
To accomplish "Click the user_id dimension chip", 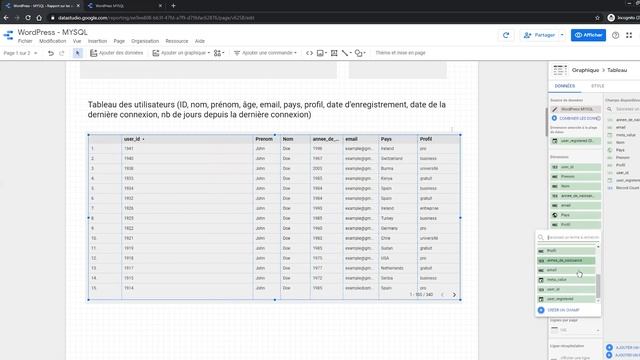I will 575,167.
